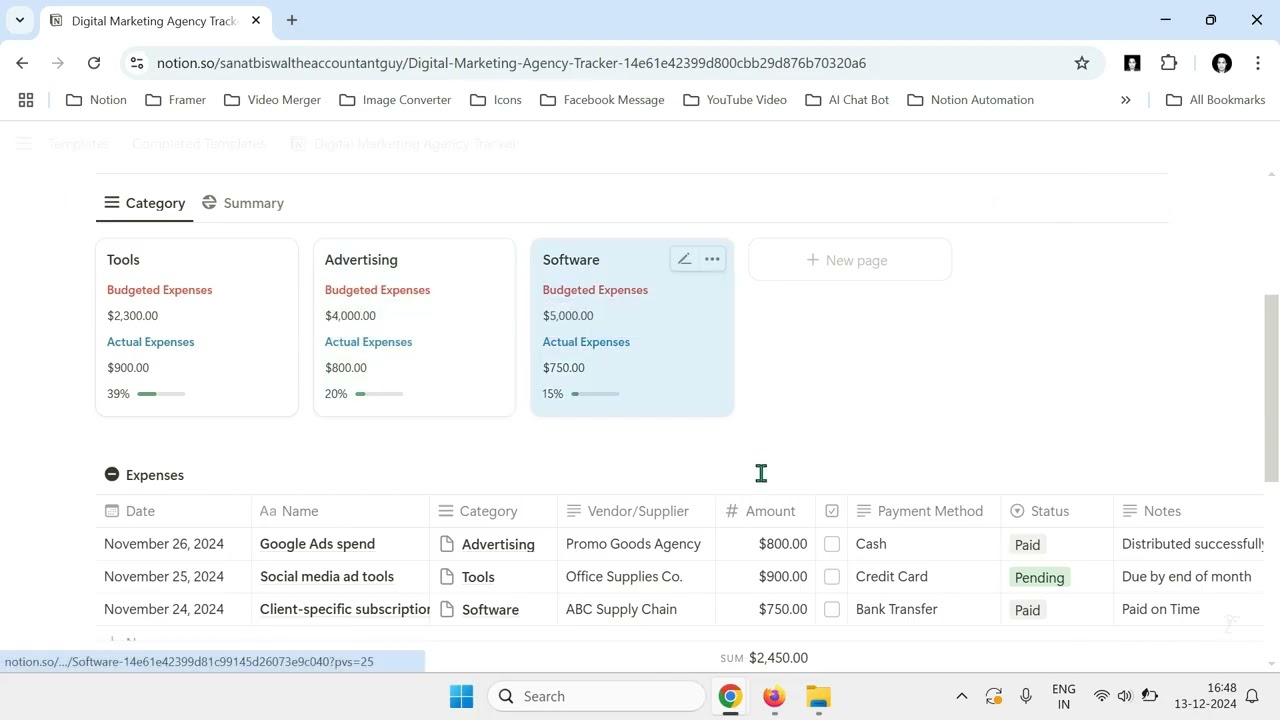Close the Digital Marketing Agency Tracker tab
The image size is (1280, 720).
click(256, 20)
